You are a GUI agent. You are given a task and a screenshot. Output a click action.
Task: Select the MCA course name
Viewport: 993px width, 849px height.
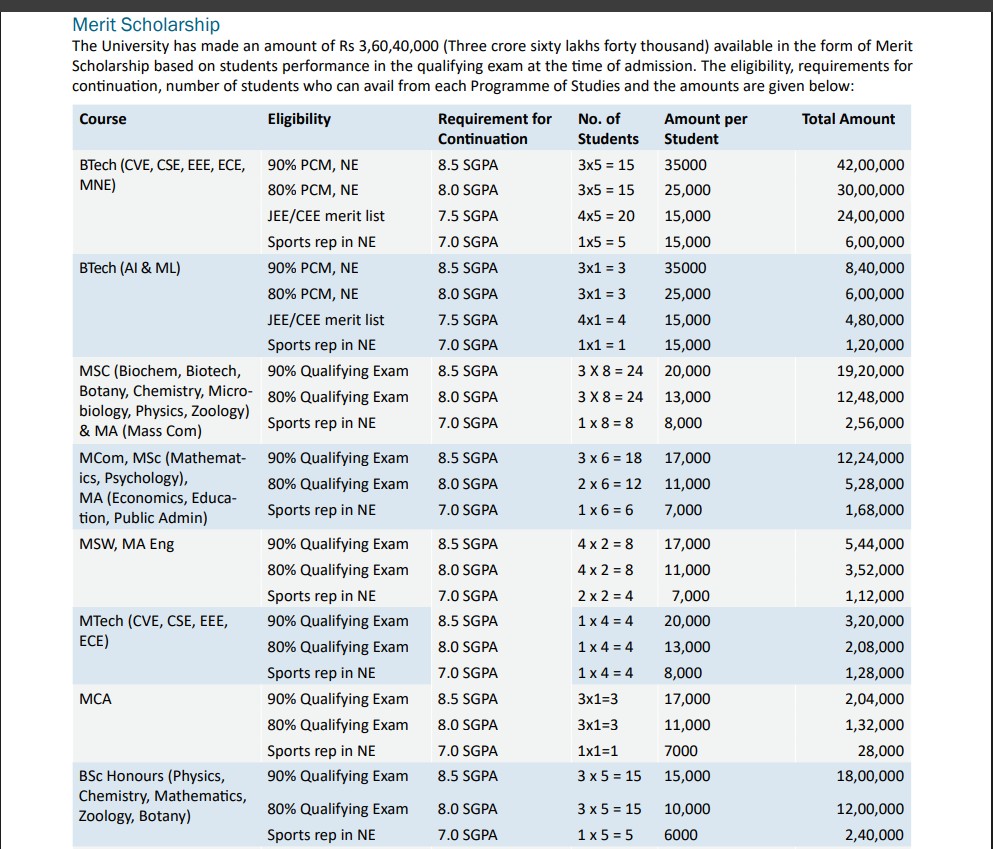pos(95,699)
